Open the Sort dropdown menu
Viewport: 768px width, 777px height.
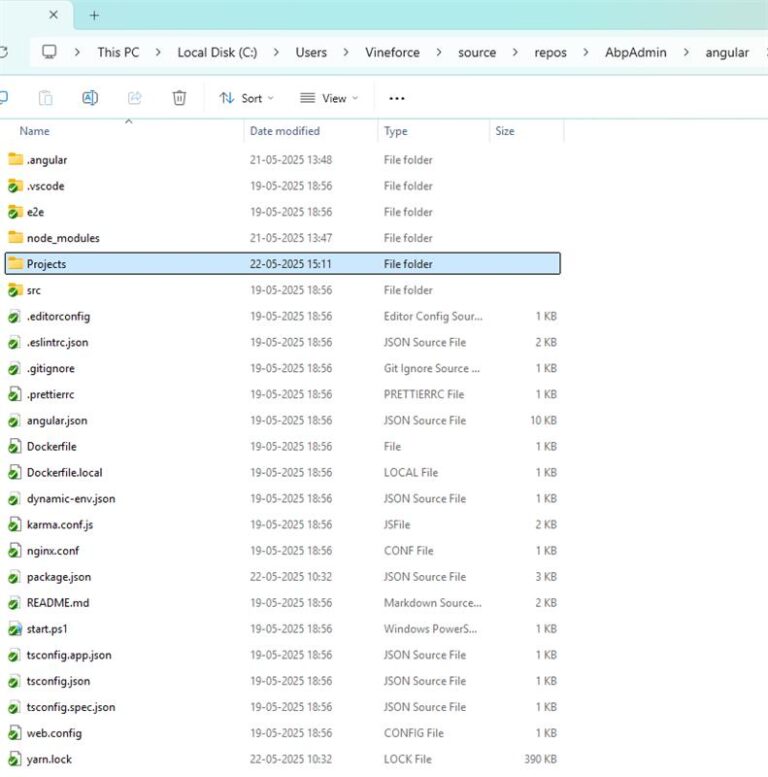[x=246, y=98]
